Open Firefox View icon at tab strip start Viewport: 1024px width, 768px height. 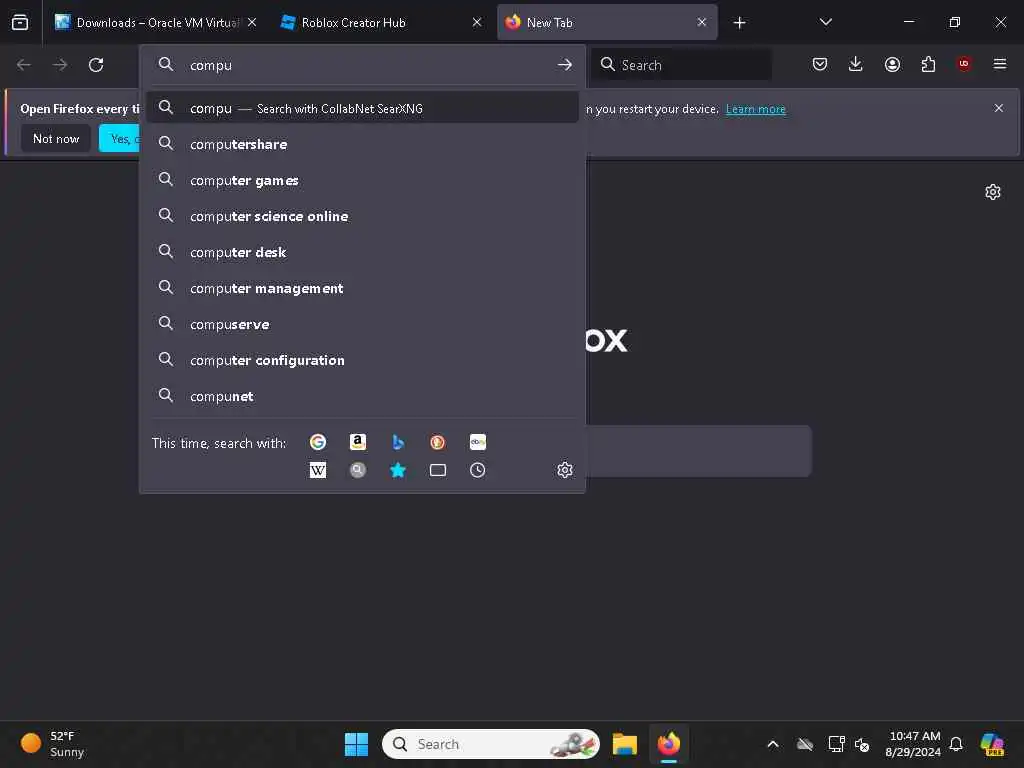pos(20,22)
